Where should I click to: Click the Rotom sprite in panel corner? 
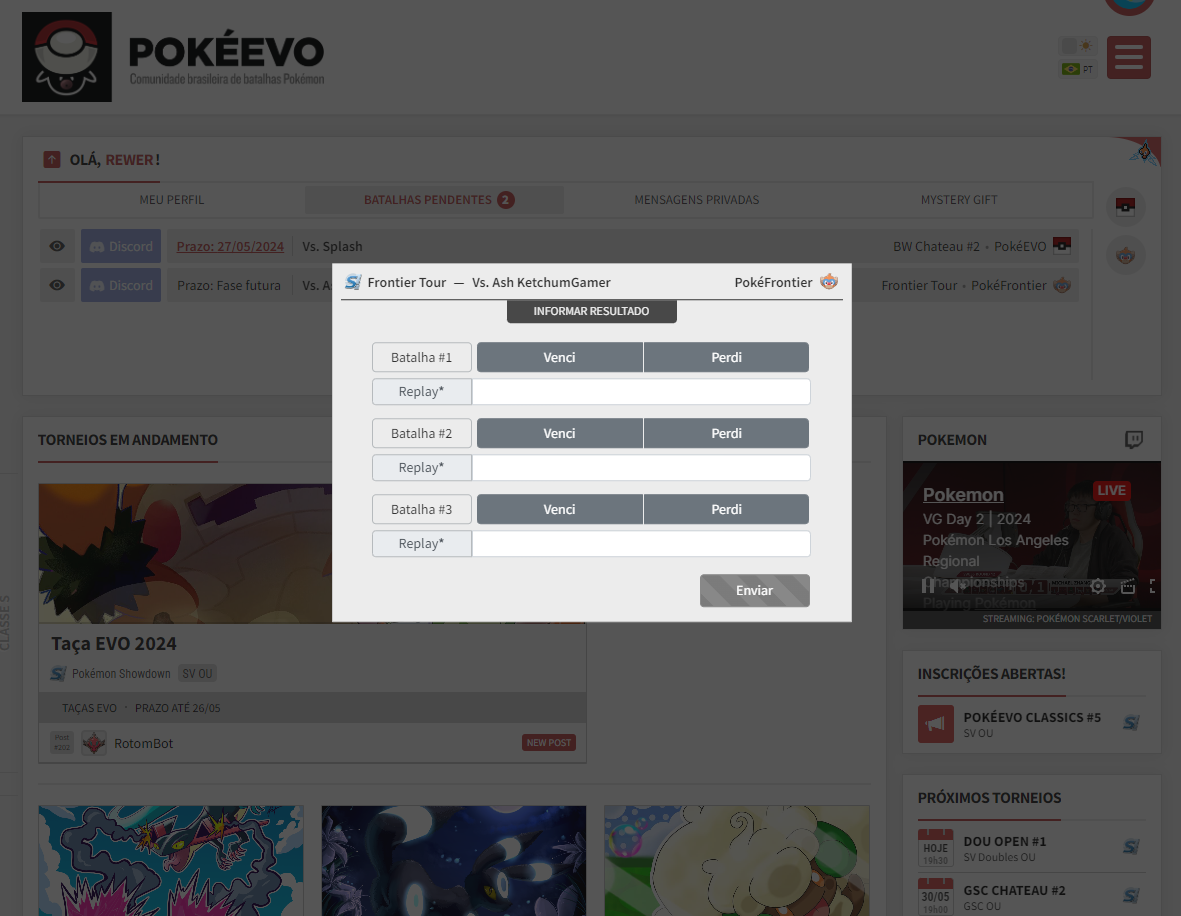[1144, 152]
